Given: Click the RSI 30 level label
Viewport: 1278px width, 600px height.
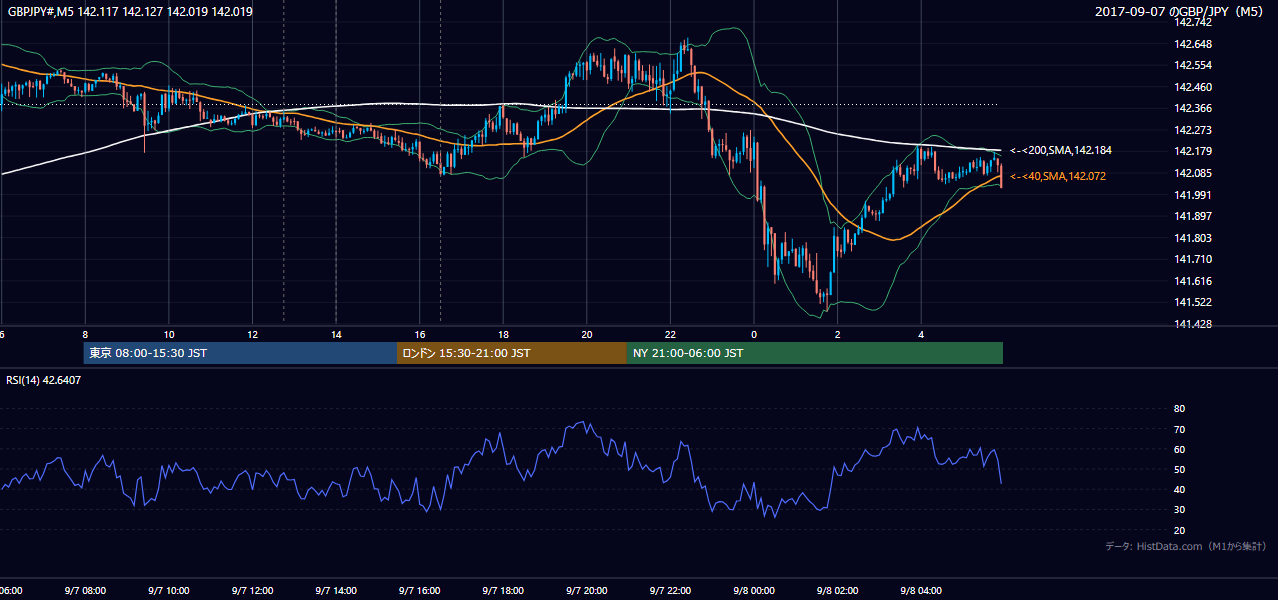Looking at the screenshot, I should pyautogui.click(x=1179, y=510).
